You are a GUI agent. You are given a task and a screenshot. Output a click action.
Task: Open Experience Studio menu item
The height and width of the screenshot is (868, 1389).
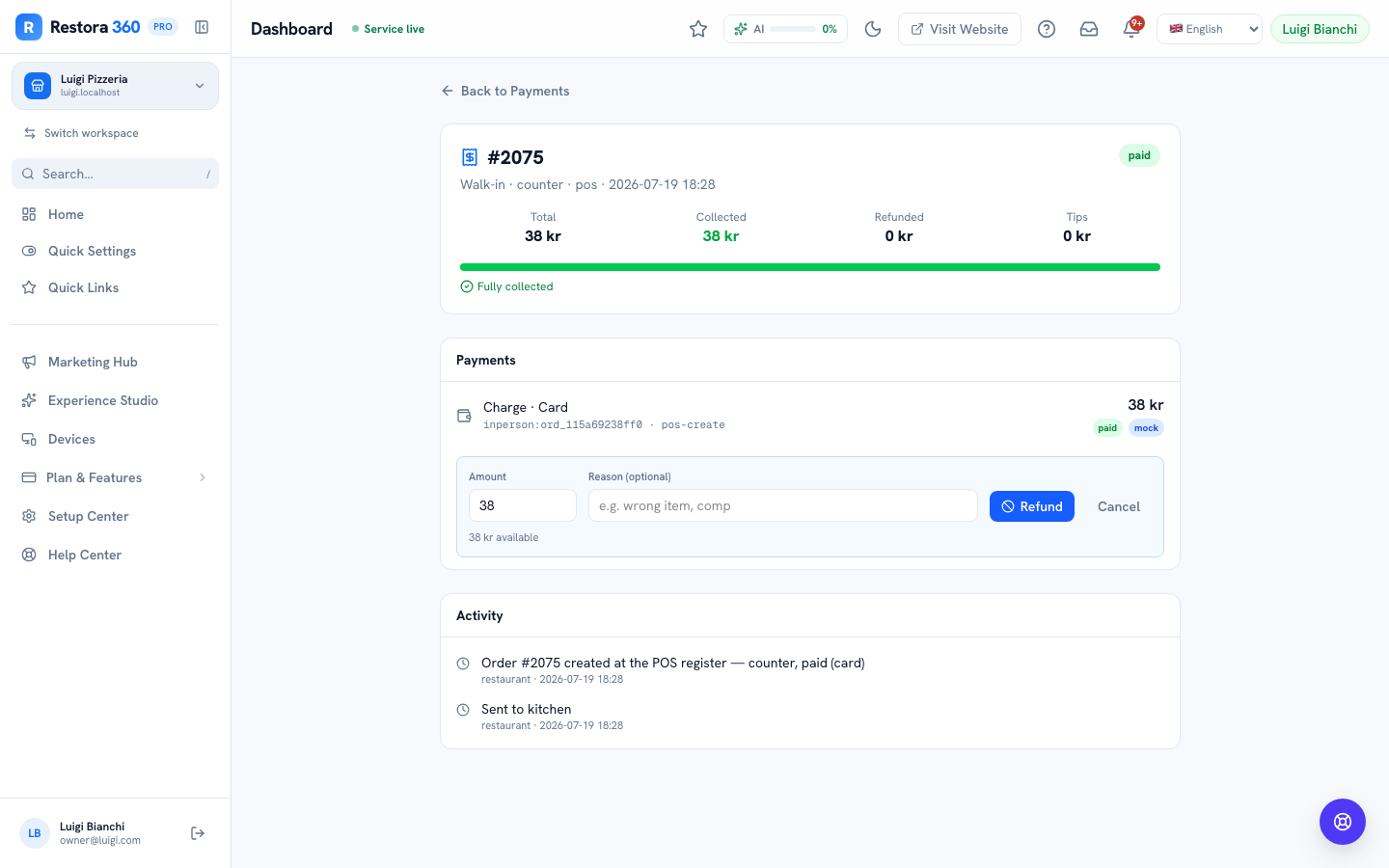point(115,400)
